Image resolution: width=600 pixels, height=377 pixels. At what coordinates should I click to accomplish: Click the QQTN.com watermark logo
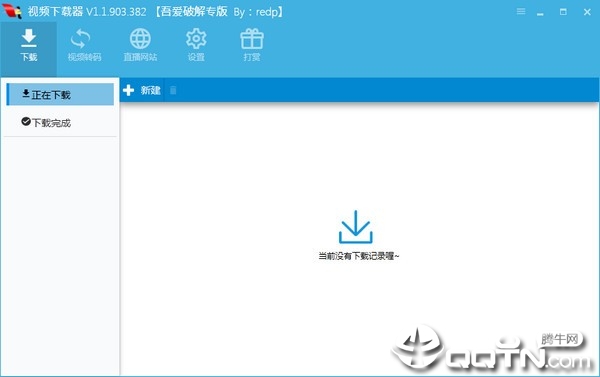tap(492, 350)
